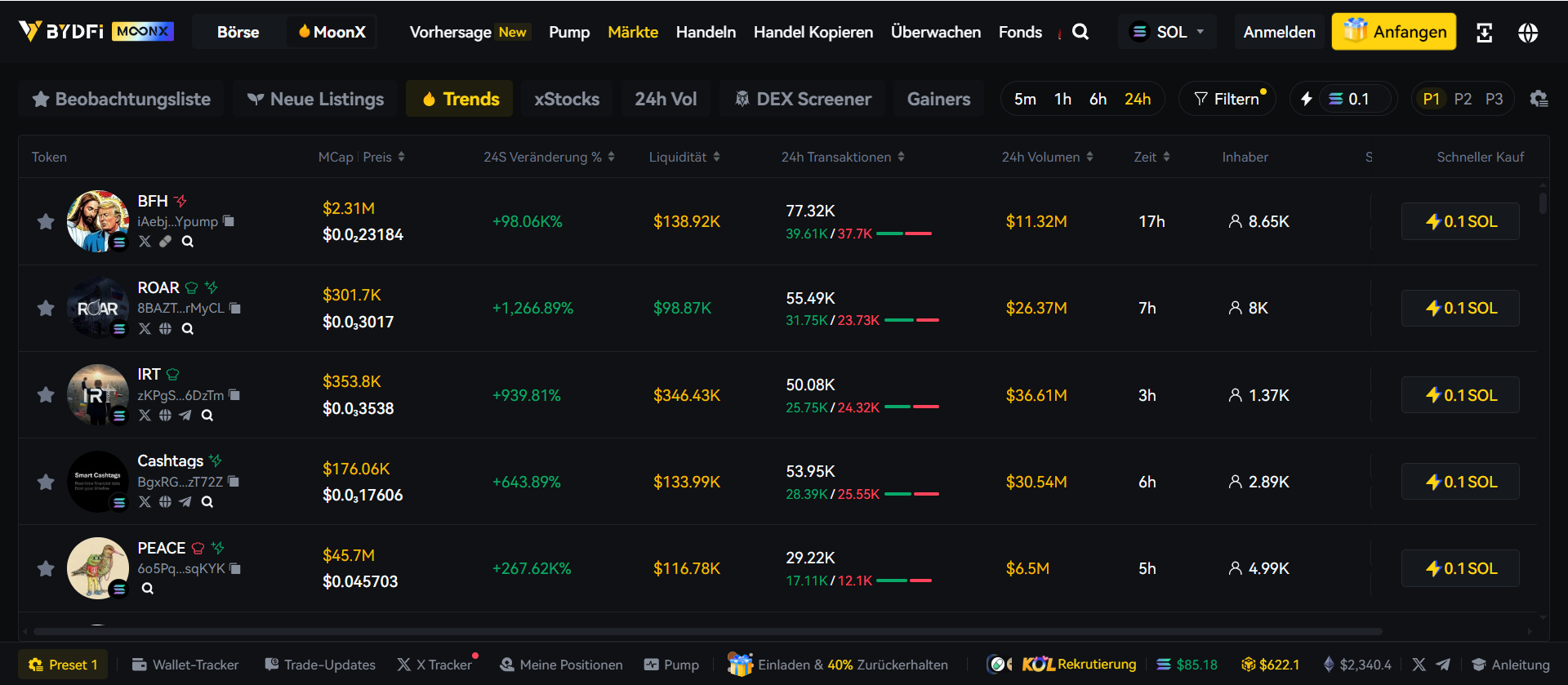Quick buy 0.1 SOL of ROAR
Viewport: 1568px width, 685px height.
tap(1460, 308)
